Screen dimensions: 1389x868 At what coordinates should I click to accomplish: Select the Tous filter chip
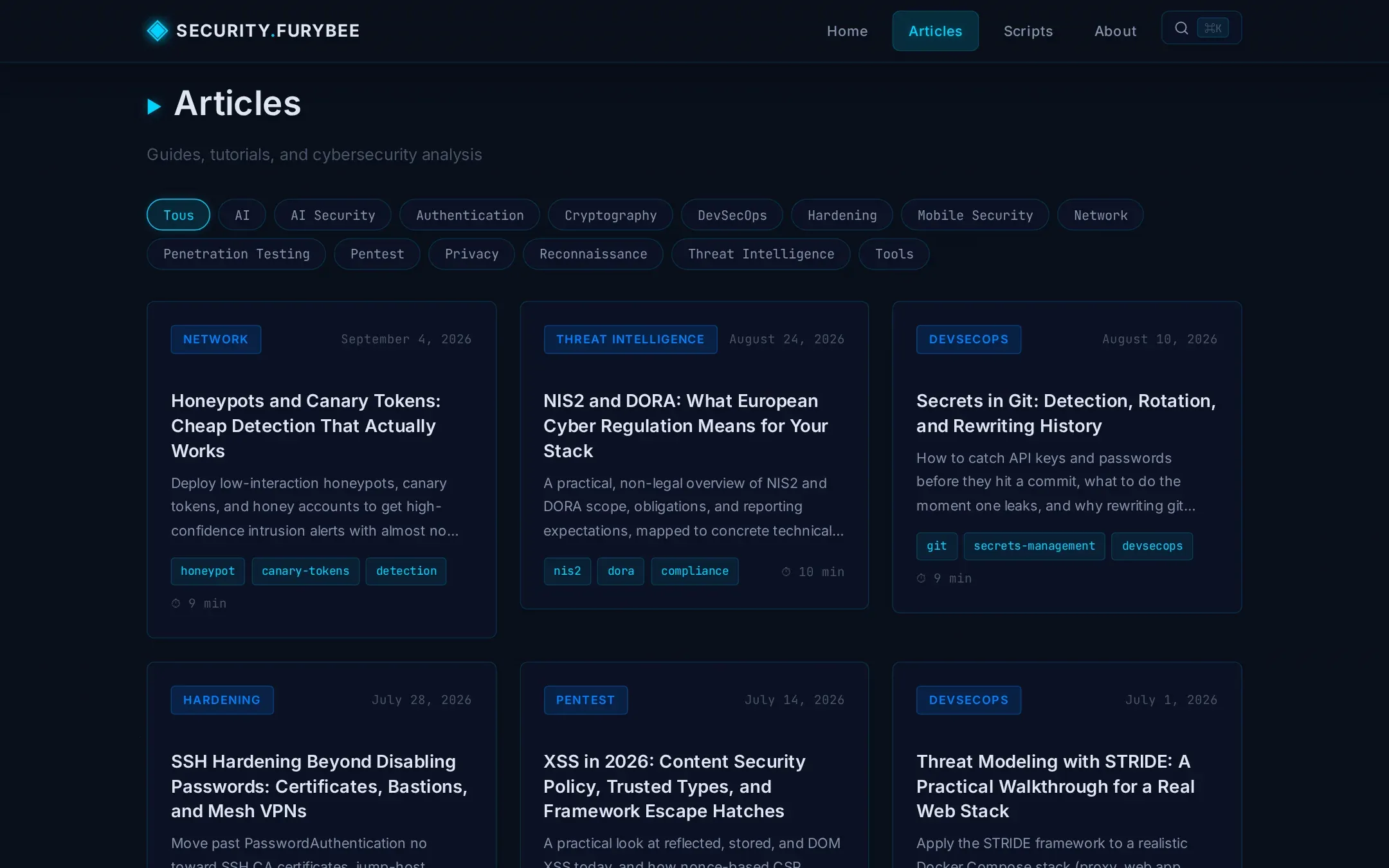[x=178, y=215]
